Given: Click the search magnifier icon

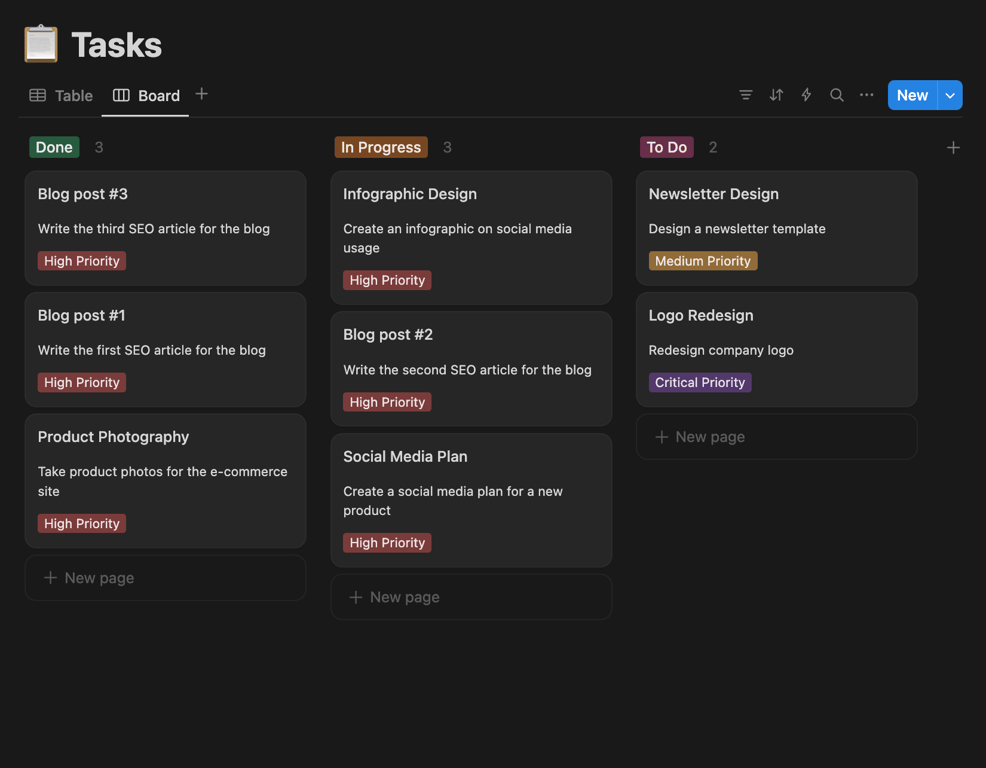Looking at the screenshot, I should pos(837,95).
